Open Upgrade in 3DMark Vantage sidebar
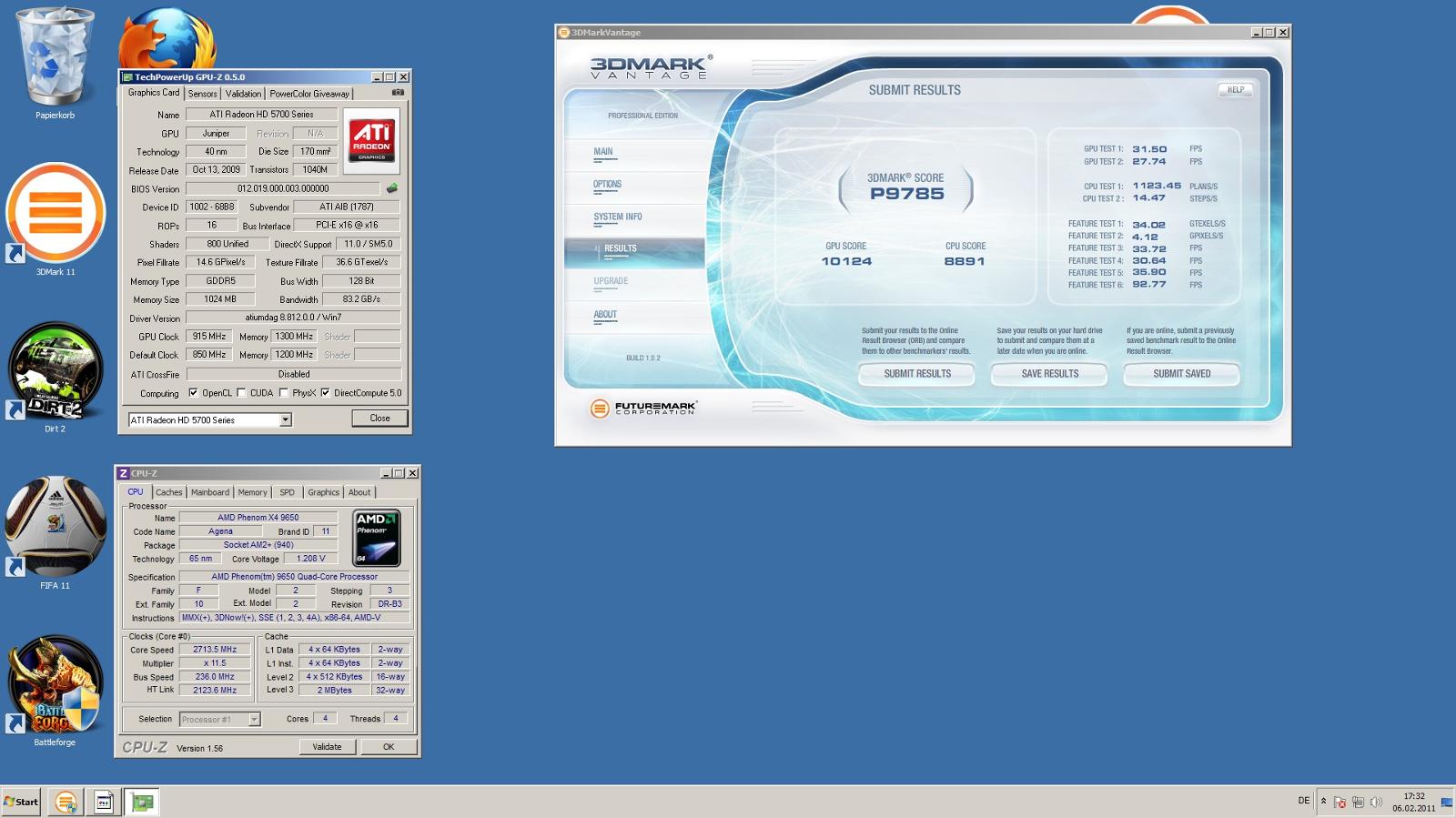This screenshot has width=1456, height=818. click(611, 281)
